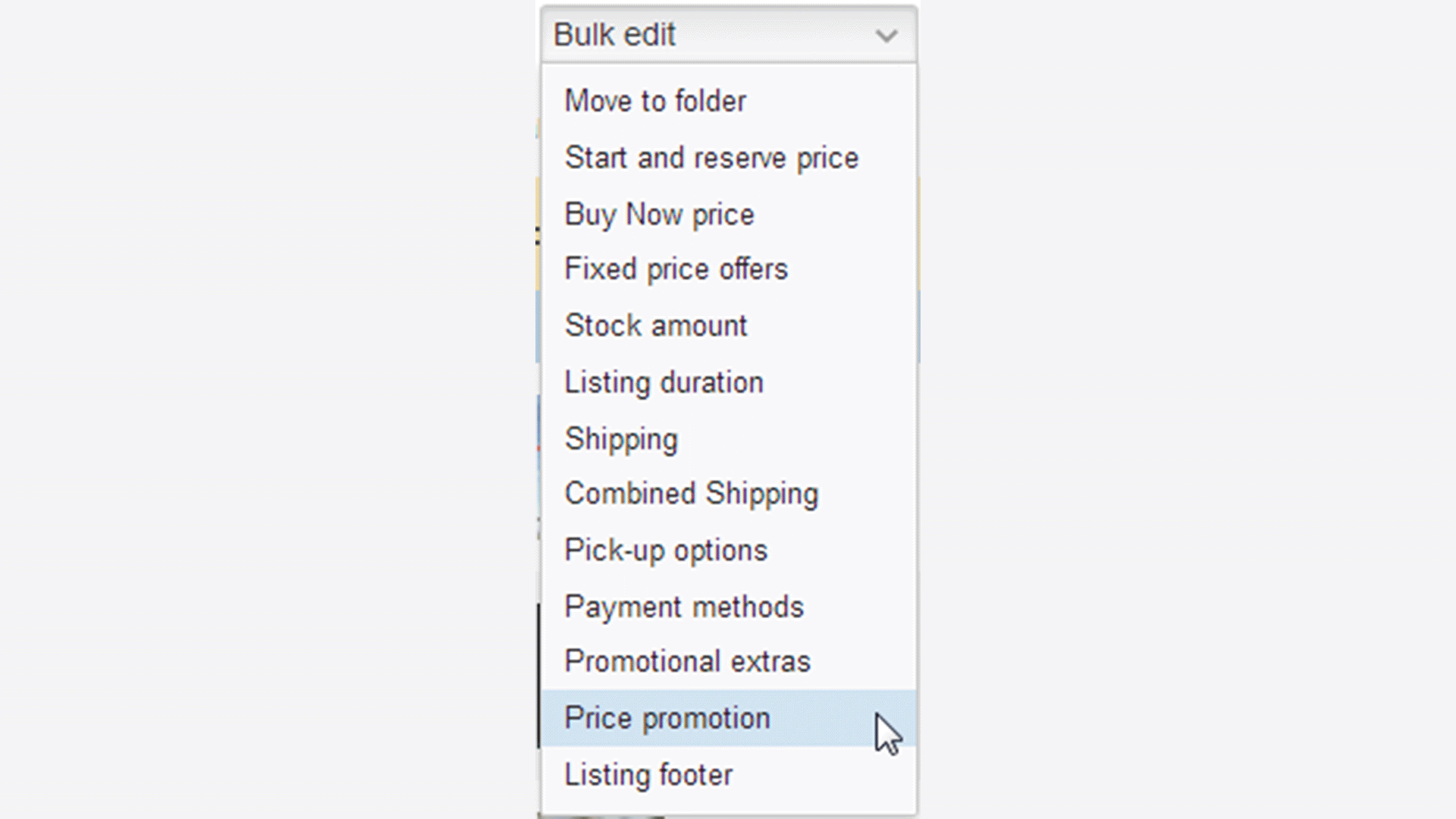Open Combined Shipping settings
The width and height of the screenshot is (1456, 819).
click(x=691, y=493)
